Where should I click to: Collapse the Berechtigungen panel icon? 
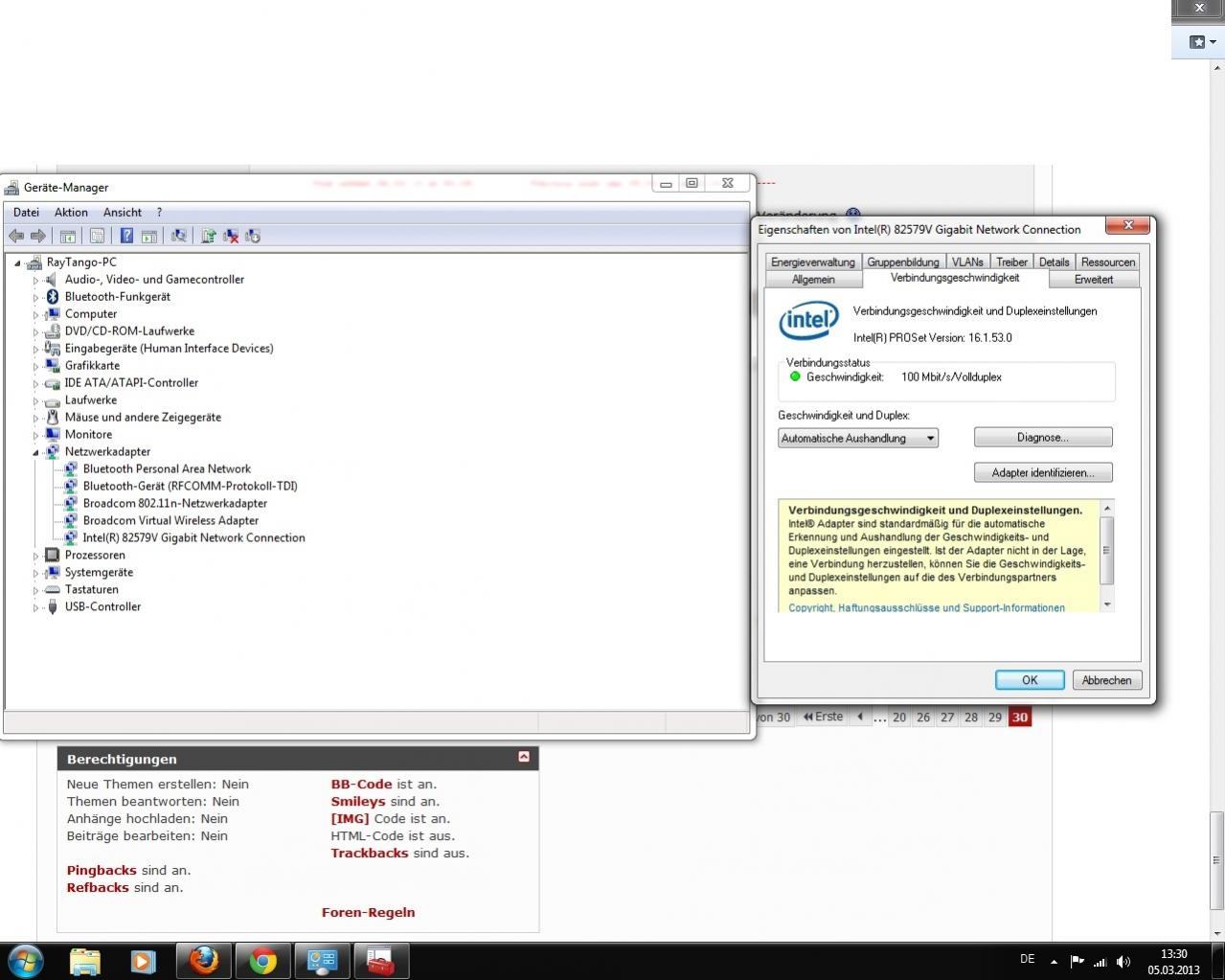pyautogui.click(x=524, y=757)
